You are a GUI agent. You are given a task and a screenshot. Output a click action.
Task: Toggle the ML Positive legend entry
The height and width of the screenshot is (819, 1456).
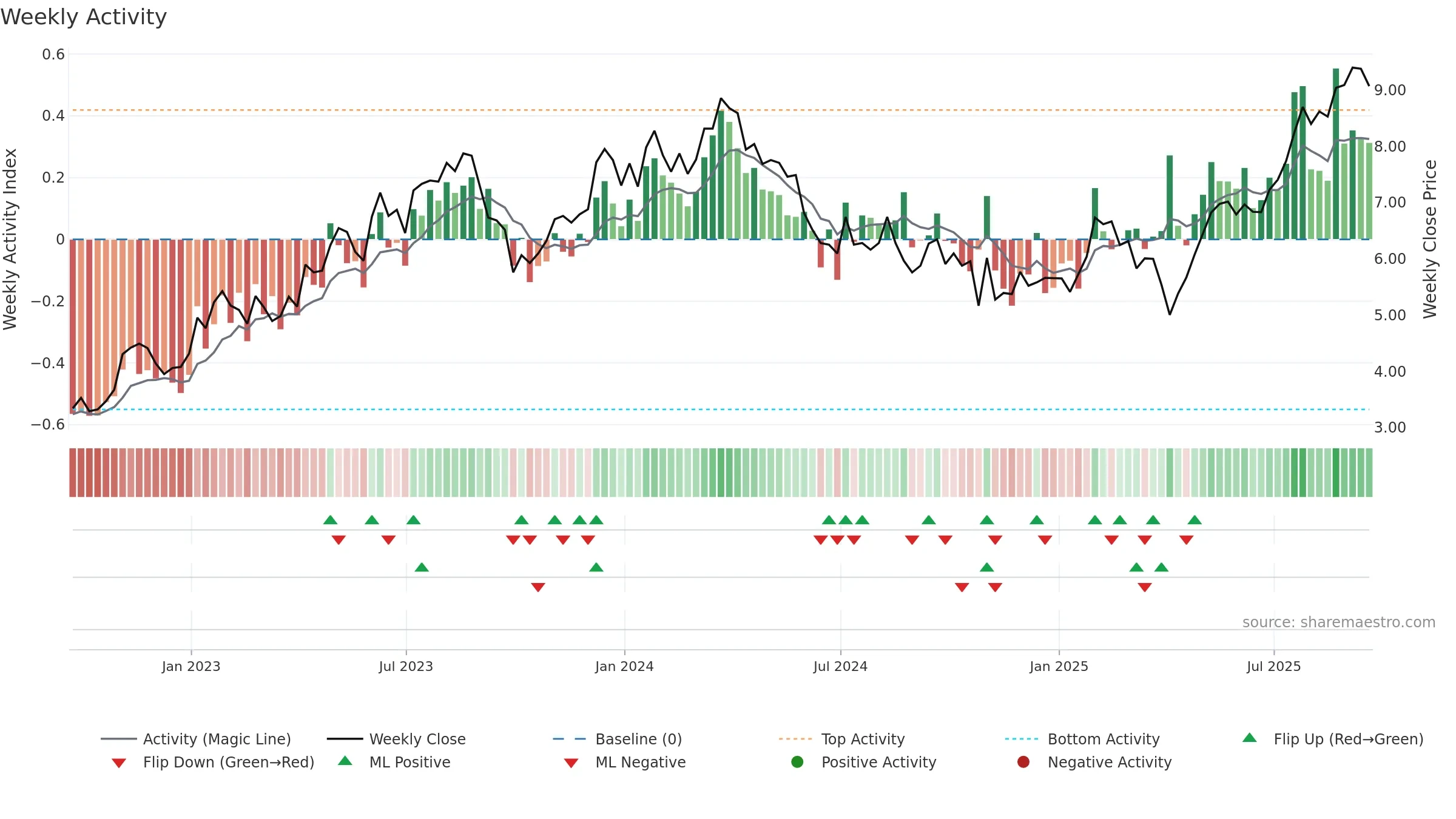[394, 762]
